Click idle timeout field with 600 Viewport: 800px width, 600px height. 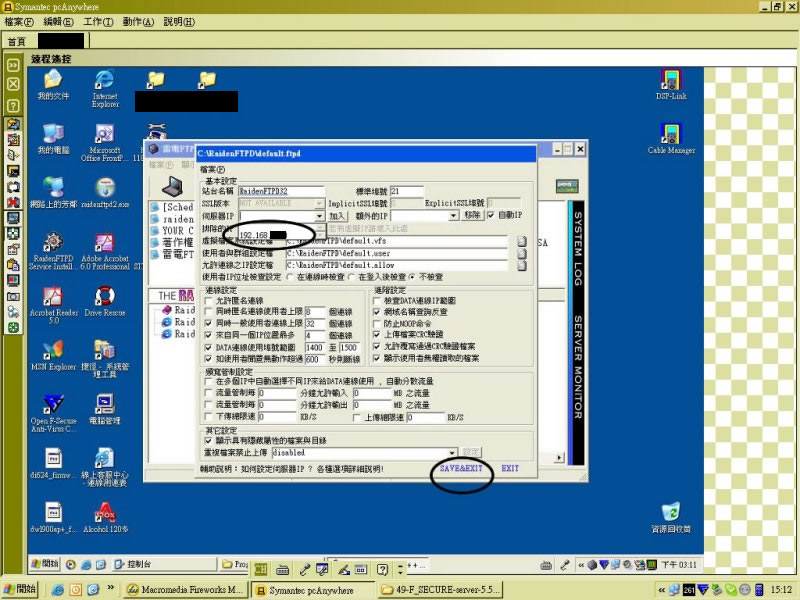click(x=315, y=359)
